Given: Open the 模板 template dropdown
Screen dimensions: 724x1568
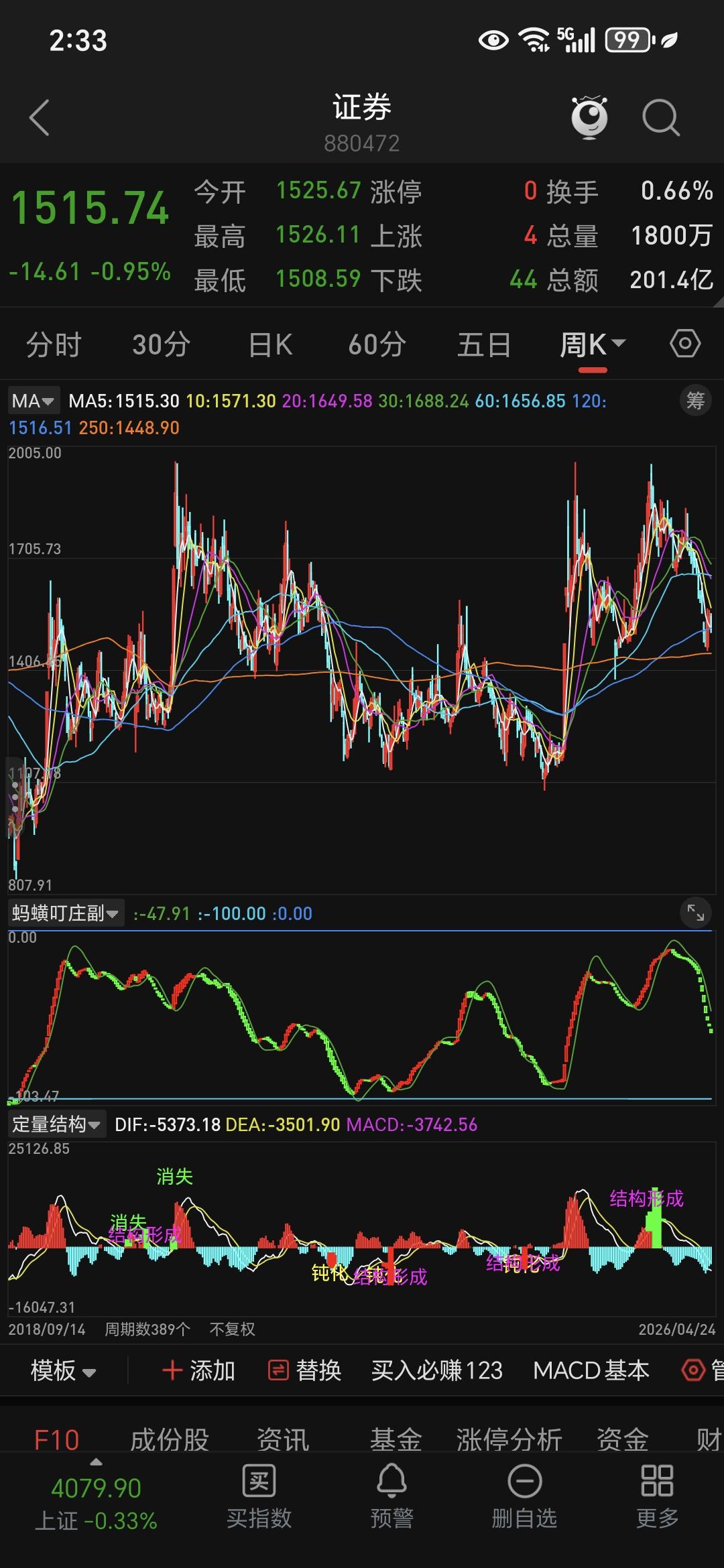Looking at the screenshot, I should (x=64, y=1370).
